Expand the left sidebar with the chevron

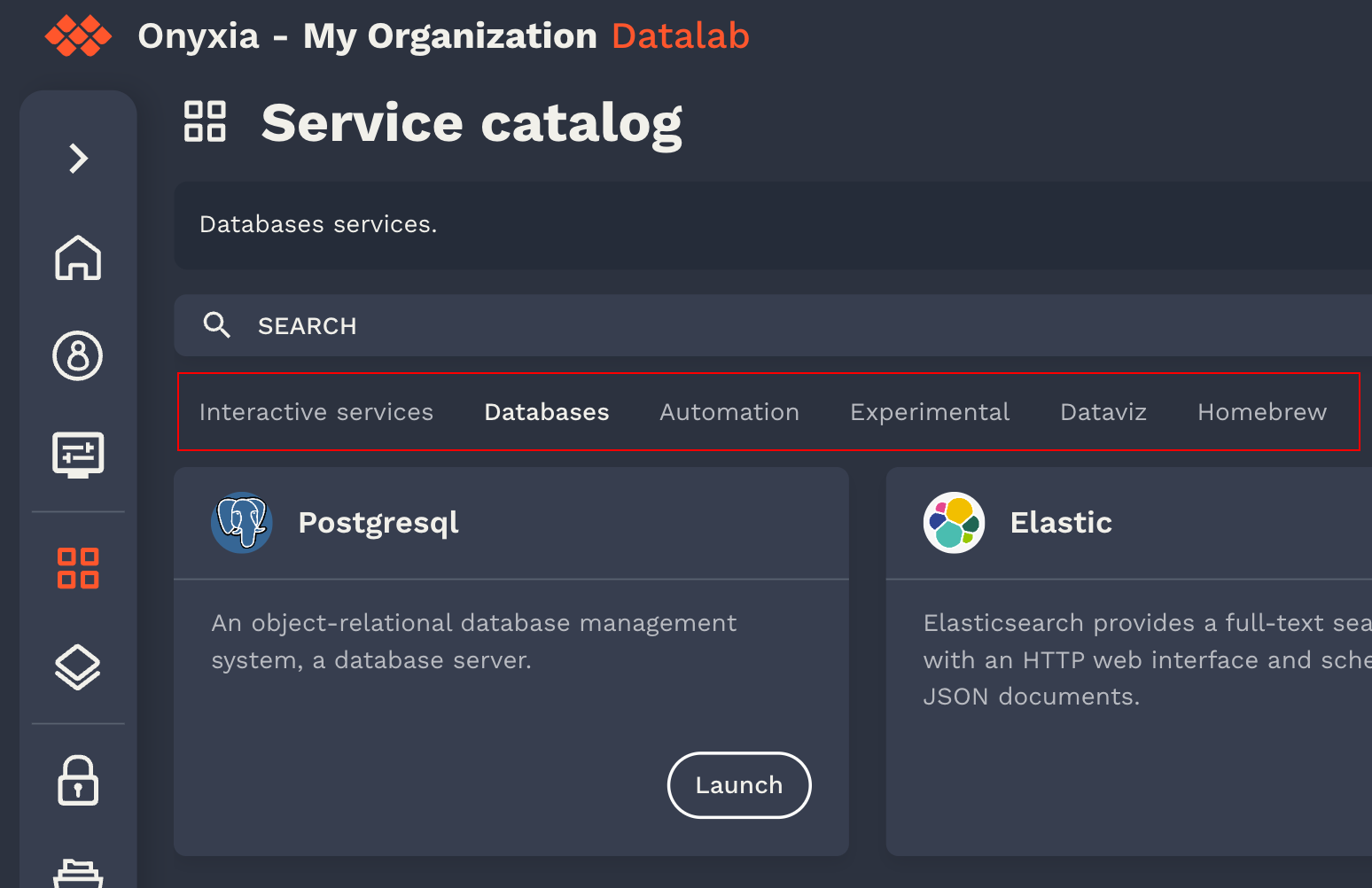click(78, 159)
